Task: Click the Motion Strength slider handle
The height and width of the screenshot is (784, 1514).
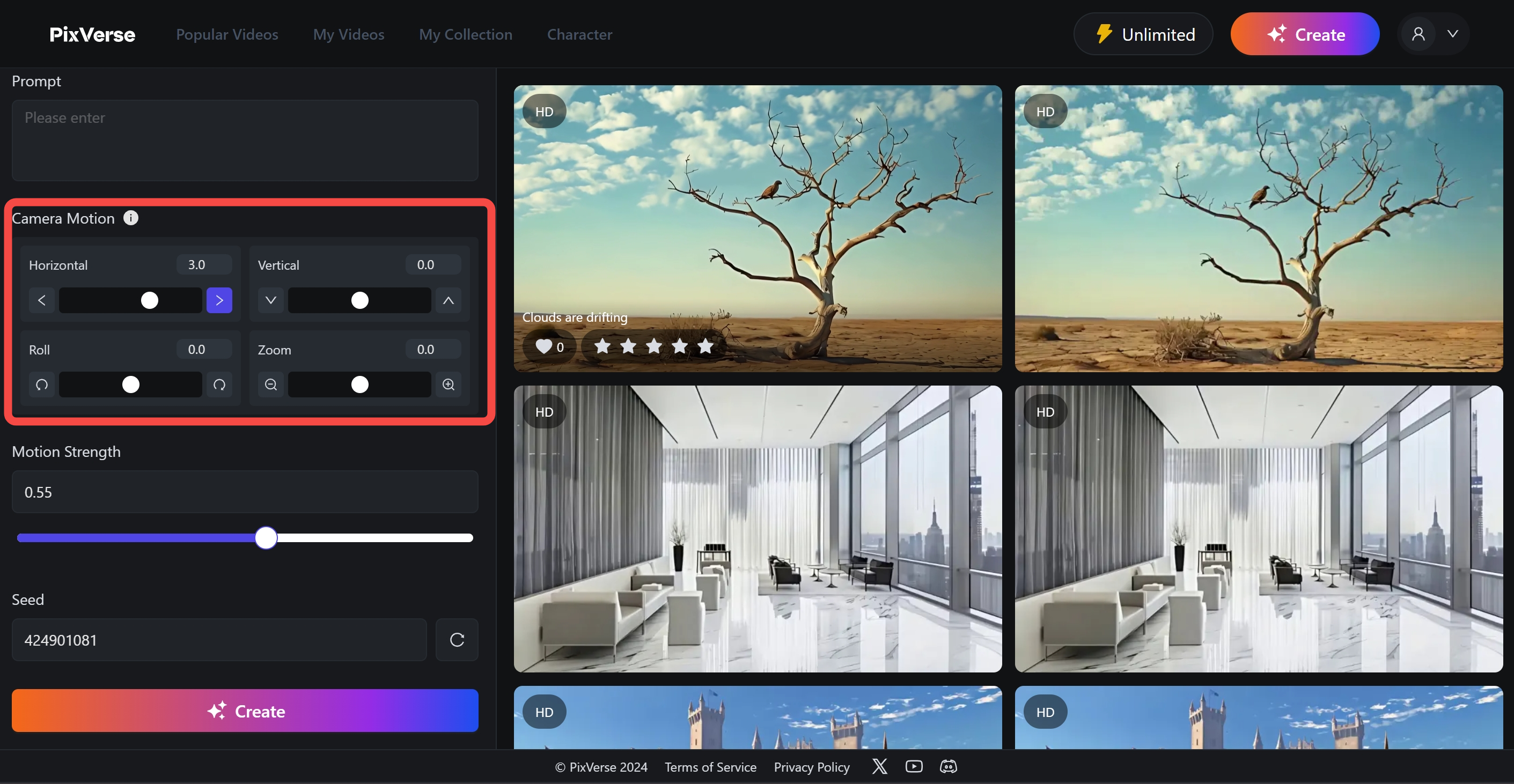Action: tap(266, 537)
